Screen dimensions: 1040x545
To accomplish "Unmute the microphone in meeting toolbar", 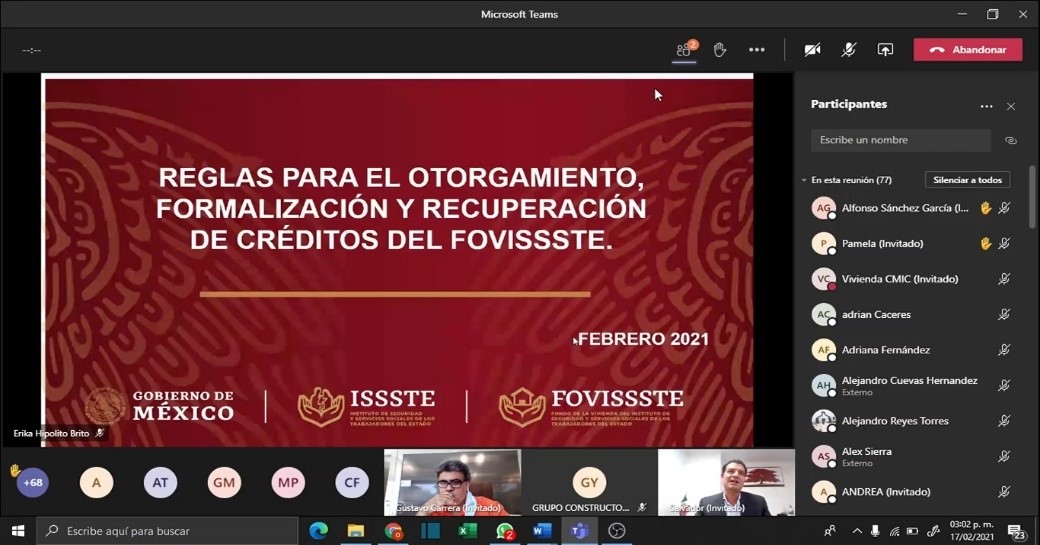I will (848, 50).
